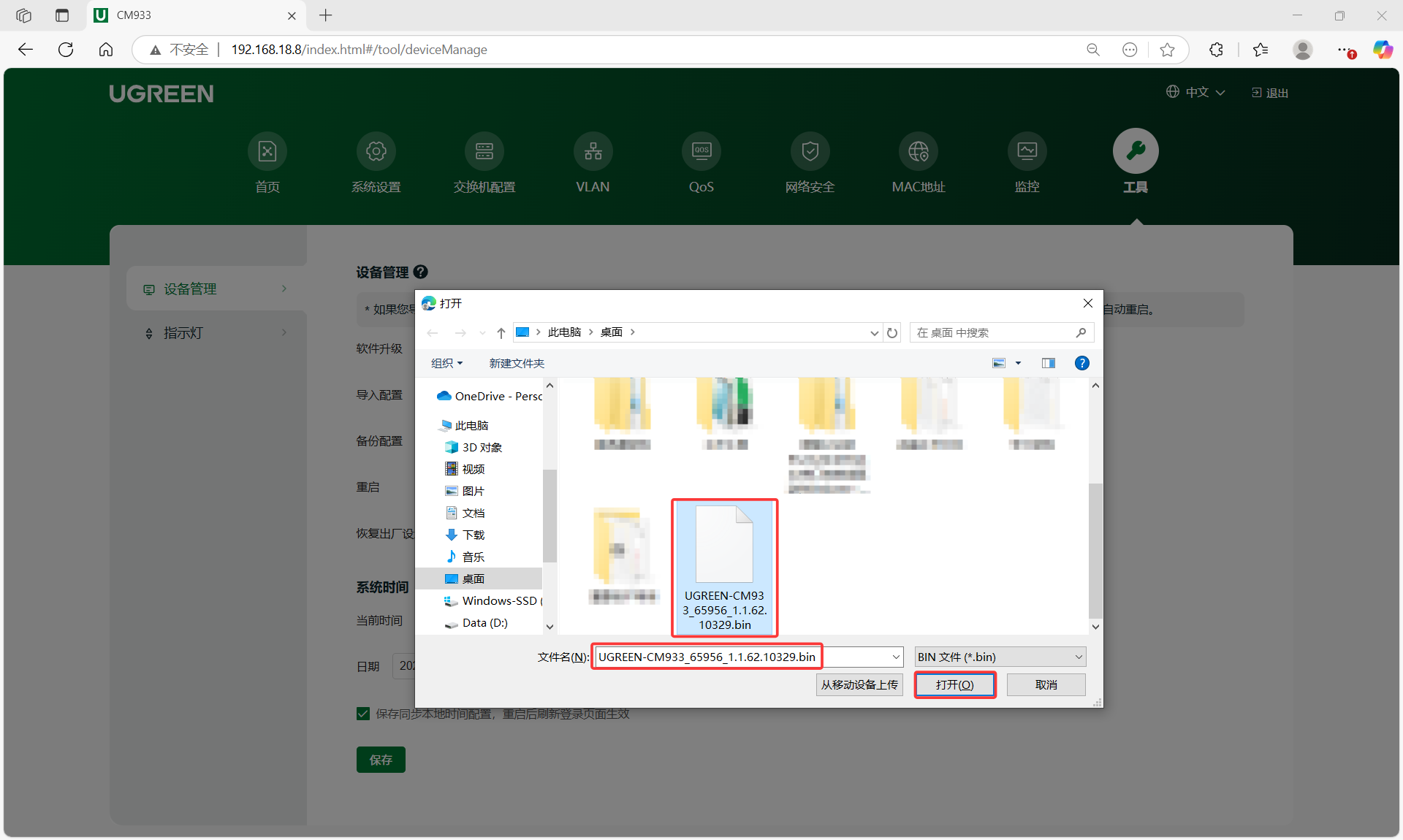Image resolution: width=1403 pixels, height=840 pixels.
Task: Go up one folder level
Action: click(501, 333)
